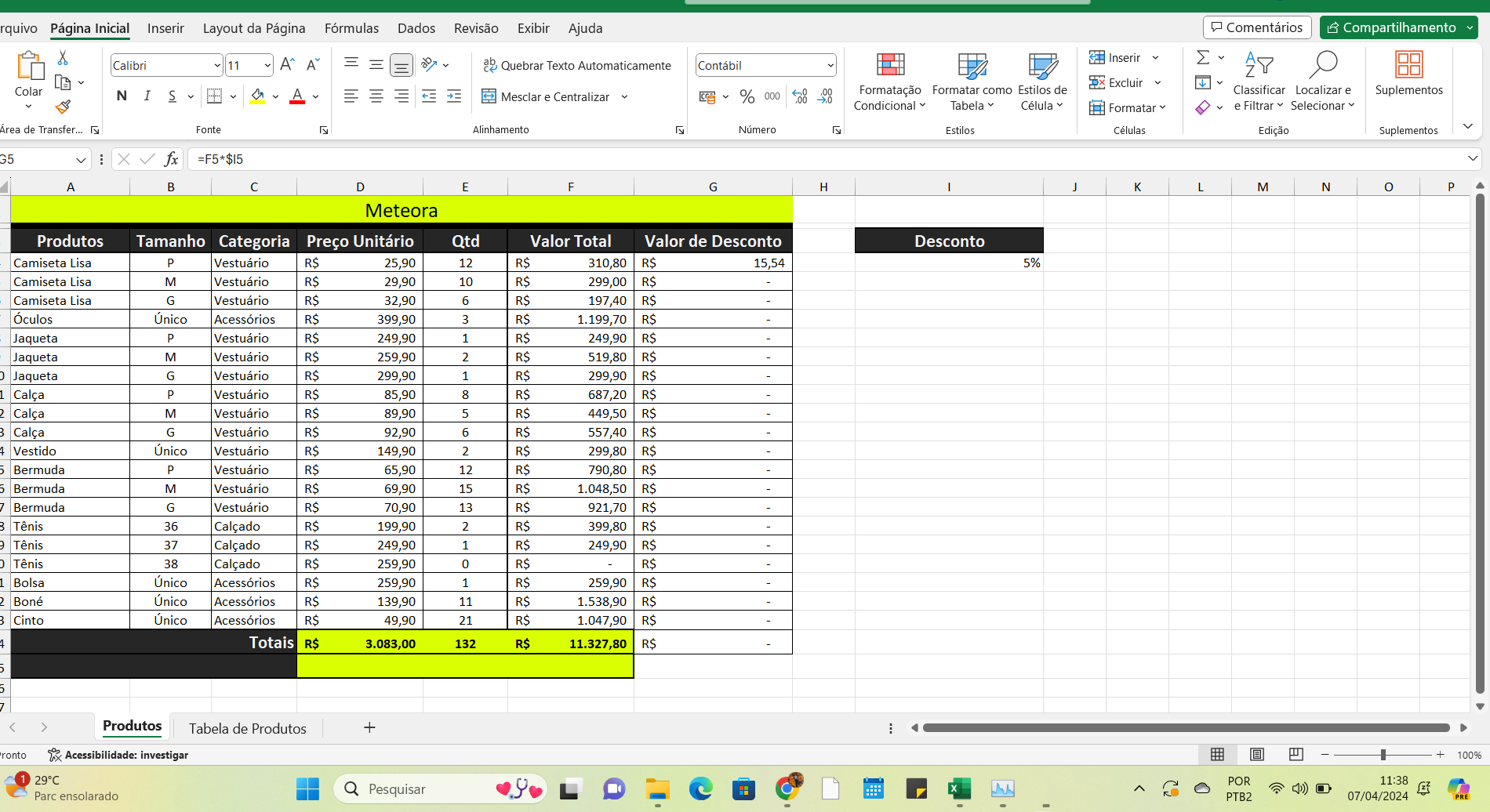The width and height of the screenshot is (1490, 812).
Task: Click the Fill down icon
Action: pyautogui.click(x=1203, y=82)
